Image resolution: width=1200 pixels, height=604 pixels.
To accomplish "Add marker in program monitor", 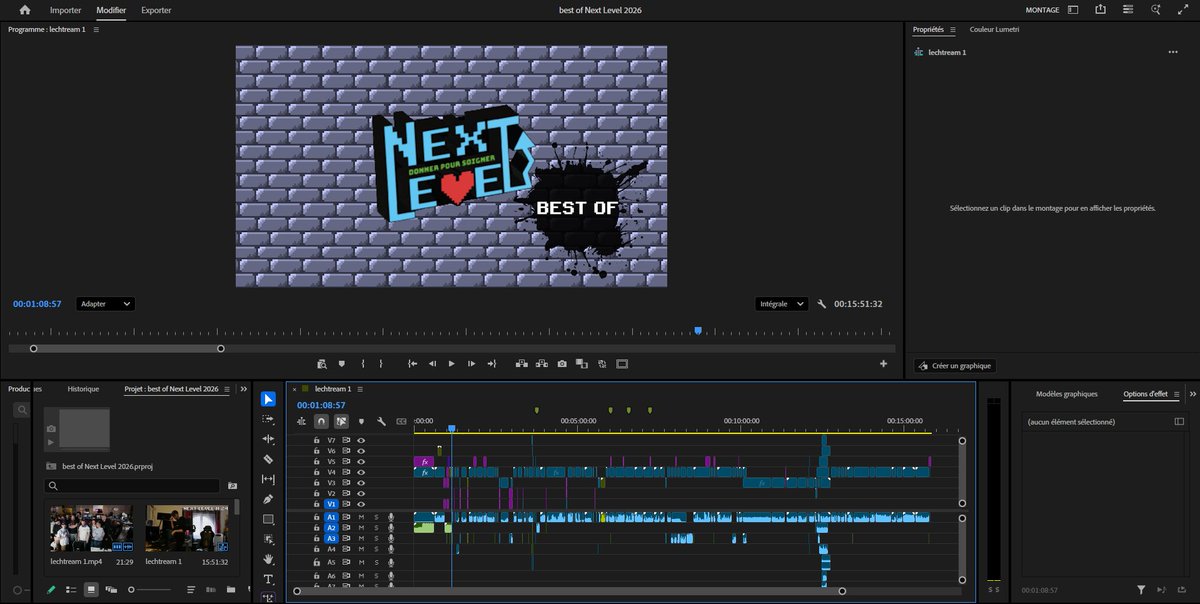I will [341, 364].
